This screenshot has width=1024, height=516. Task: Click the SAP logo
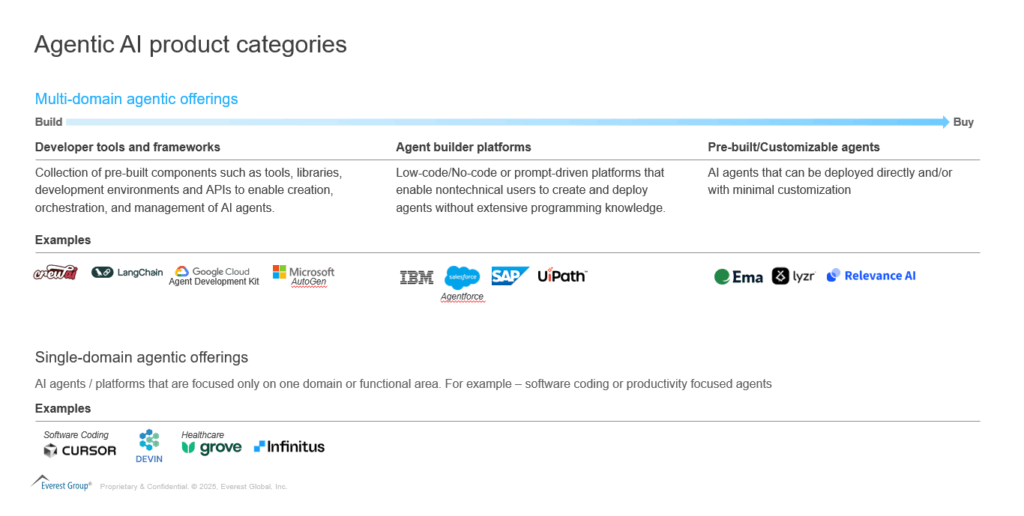(510, 276)
